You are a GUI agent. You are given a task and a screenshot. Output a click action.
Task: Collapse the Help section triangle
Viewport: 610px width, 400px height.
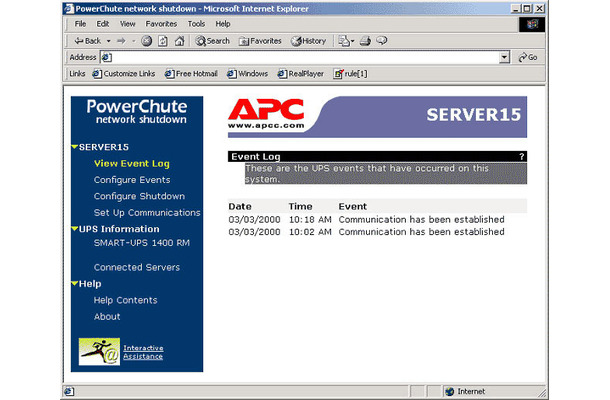click(74, 284)
